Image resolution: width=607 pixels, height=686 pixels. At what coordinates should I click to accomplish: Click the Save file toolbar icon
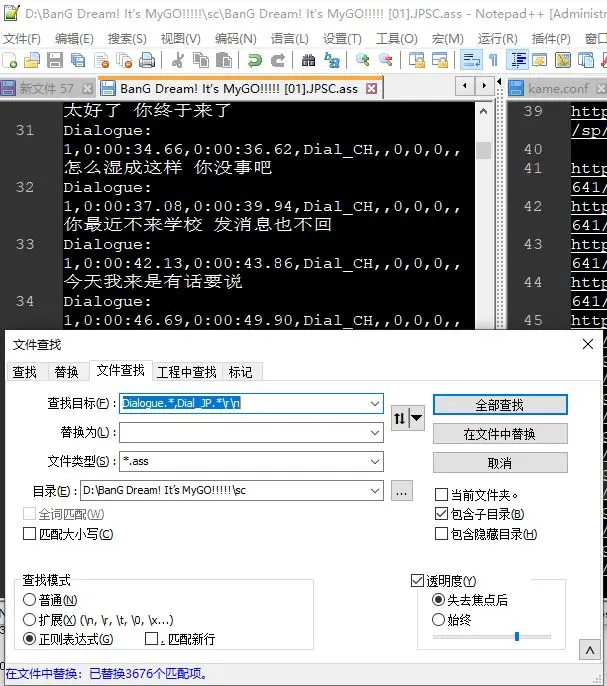pyautogui.click(x=55, y=60)
